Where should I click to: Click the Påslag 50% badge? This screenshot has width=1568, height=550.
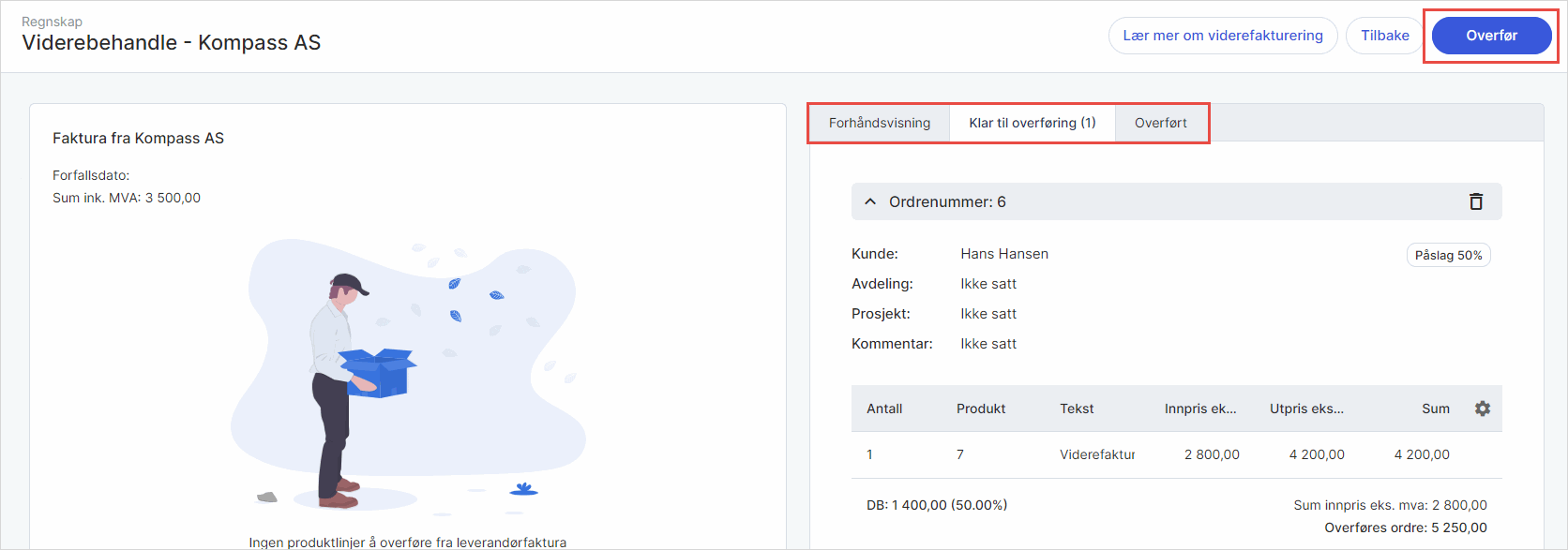1448,255
